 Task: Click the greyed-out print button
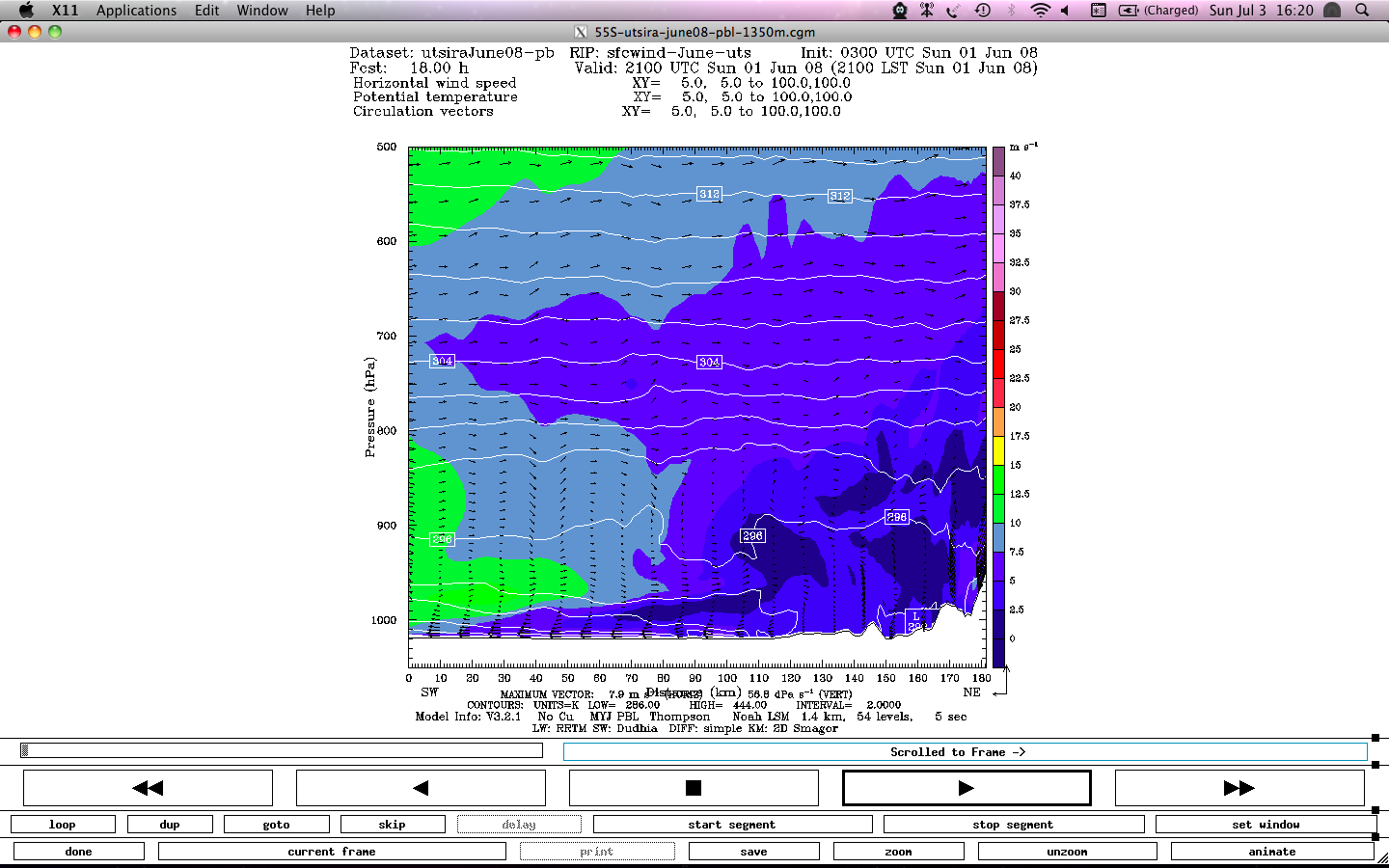(597, 852)
